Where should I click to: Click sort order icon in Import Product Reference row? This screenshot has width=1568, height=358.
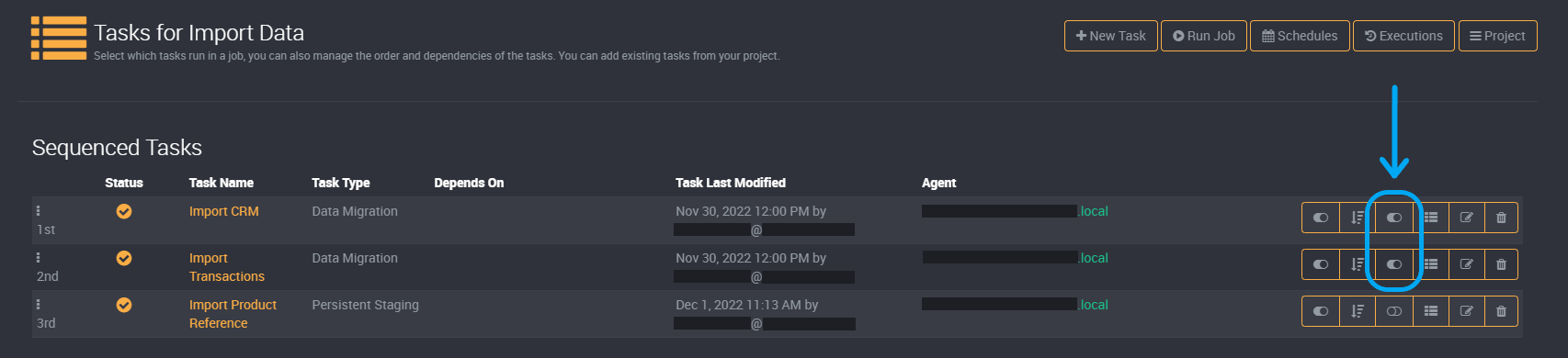1358,311
